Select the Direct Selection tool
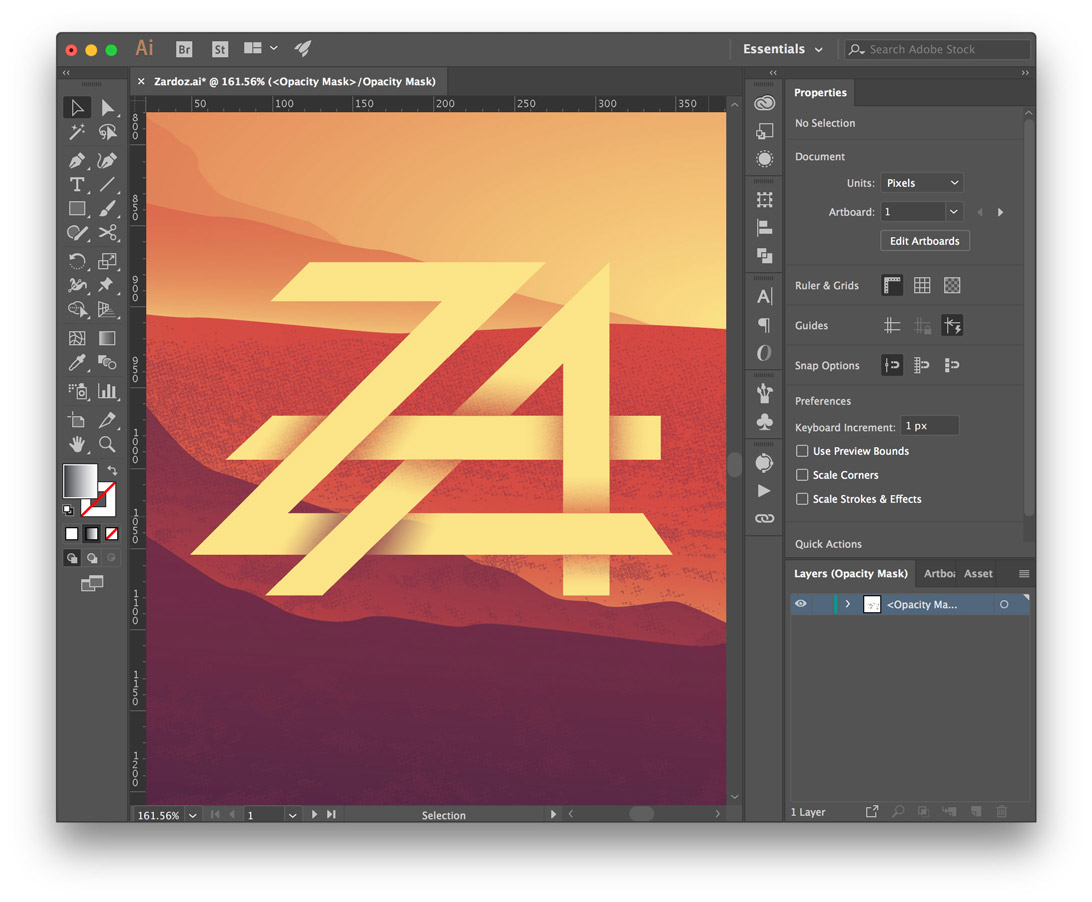The width and height of the screenshot is (1092, 902). point(107,107)
